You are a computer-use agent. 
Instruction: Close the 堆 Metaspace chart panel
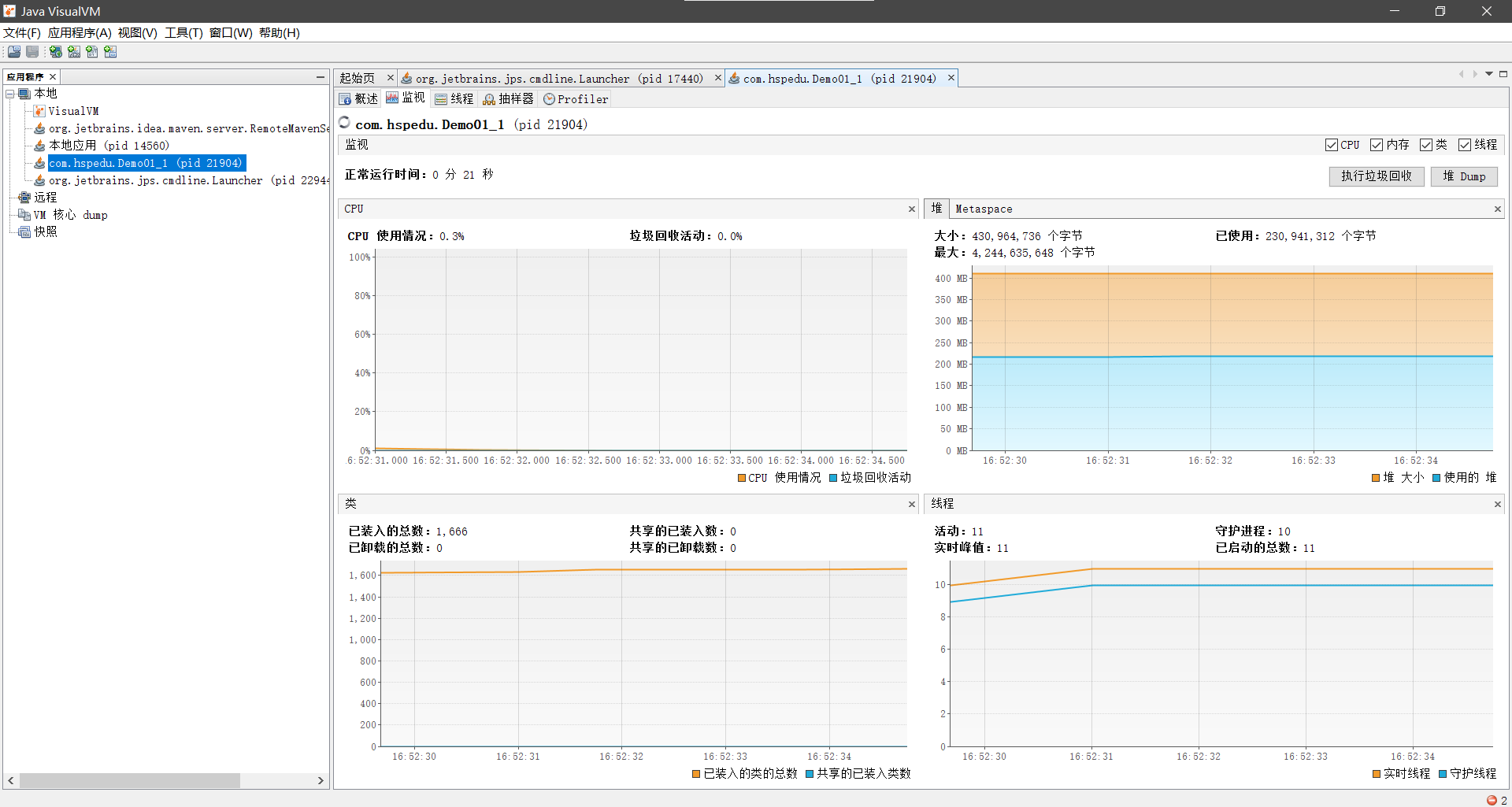(x=1498, y=209)
